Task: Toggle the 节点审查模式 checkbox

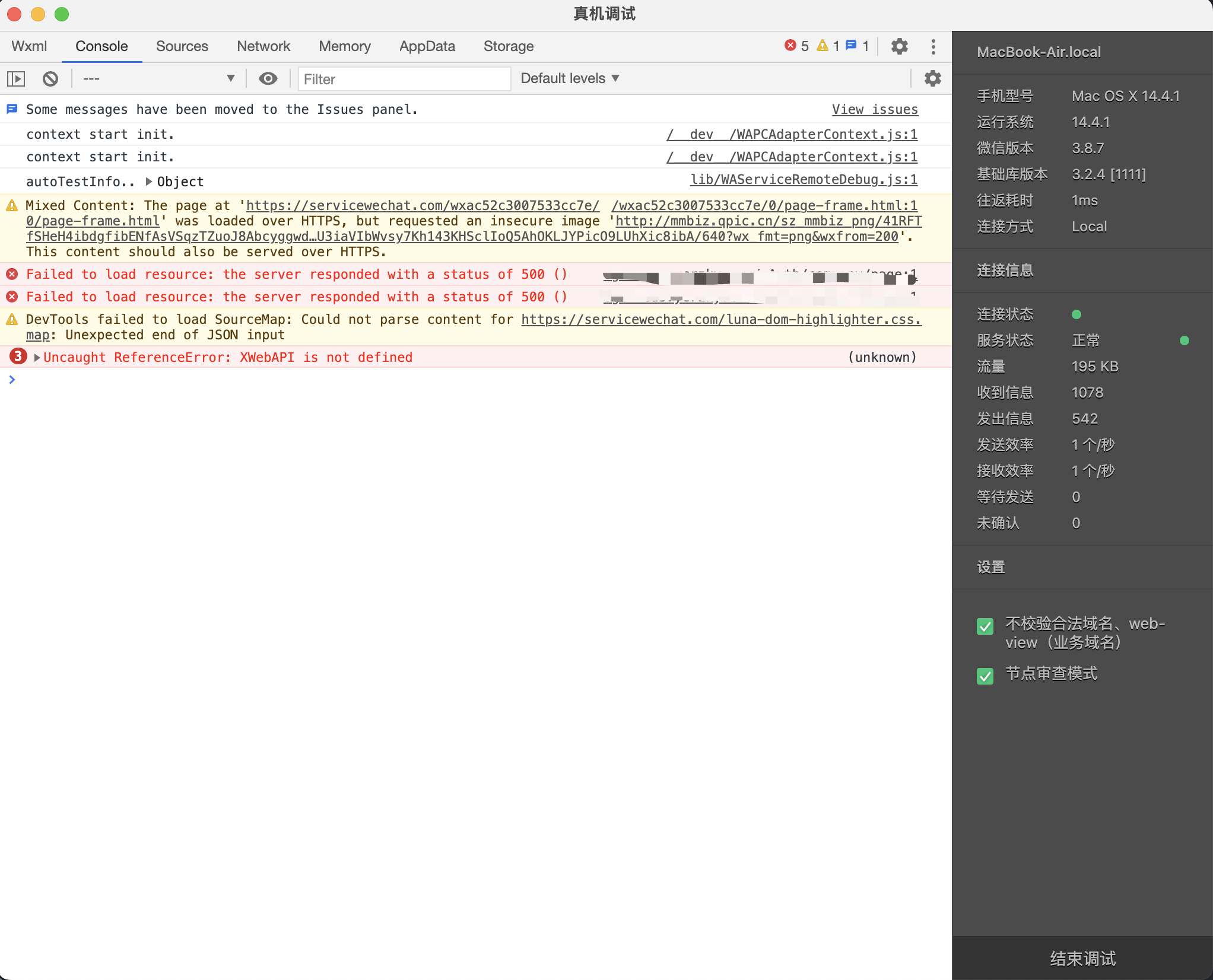Action: [985, 676]
